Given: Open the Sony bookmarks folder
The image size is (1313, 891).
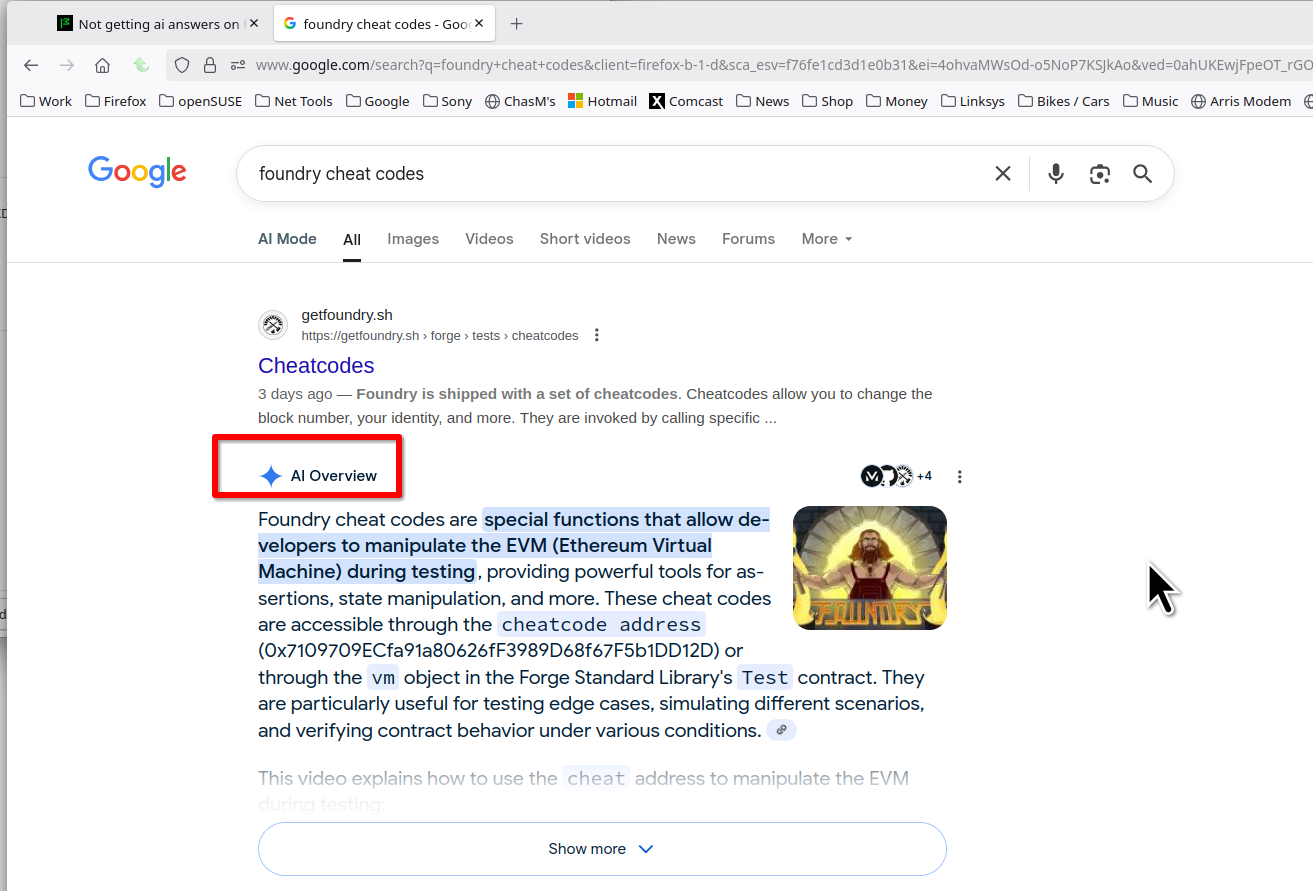Looking at the screenshot, I should point(447,101).
